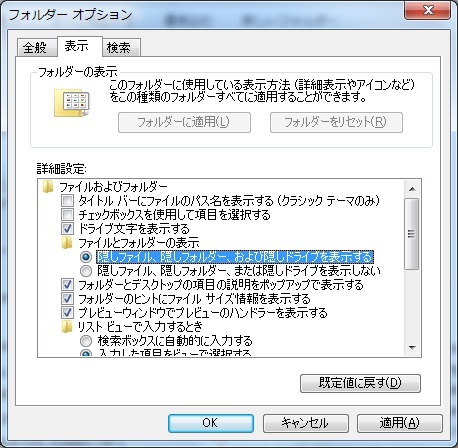Click the scrollbar down arrow in 詳細設定 list

[x=412, y=348]
